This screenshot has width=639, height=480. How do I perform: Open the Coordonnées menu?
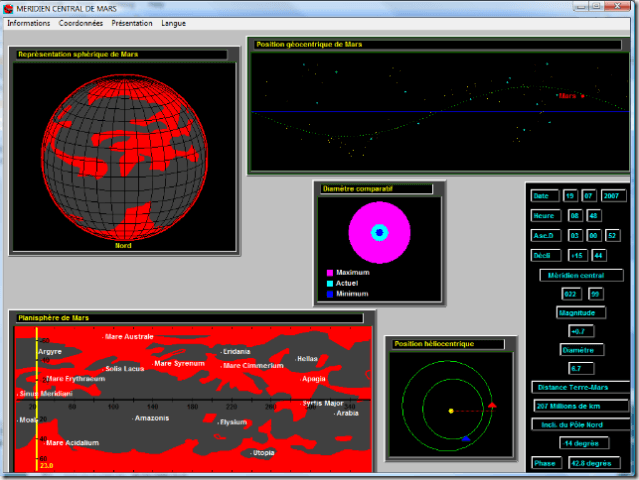click(80, 22)
